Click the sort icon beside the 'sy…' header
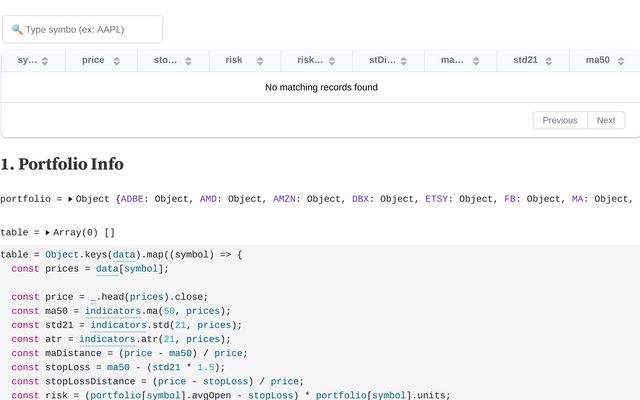 coord(45,61)
